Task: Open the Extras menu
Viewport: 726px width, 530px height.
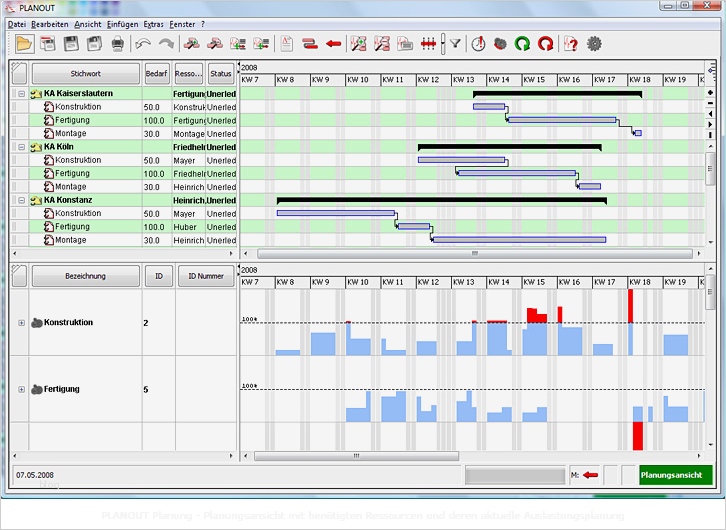Action: click(153, 24)
